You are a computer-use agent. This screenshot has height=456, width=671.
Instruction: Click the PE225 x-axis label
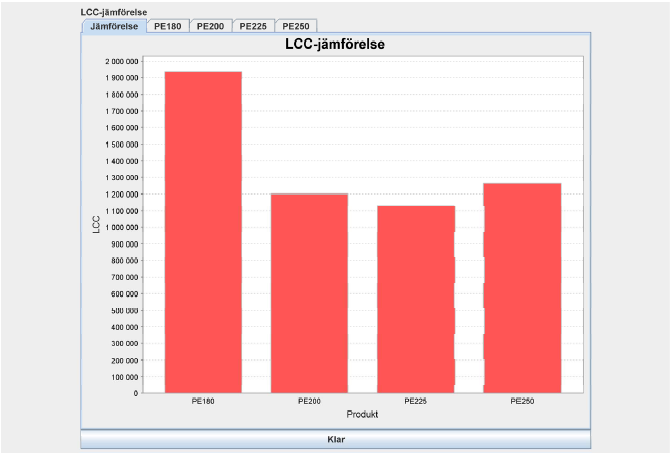click(x=416, y=401)
